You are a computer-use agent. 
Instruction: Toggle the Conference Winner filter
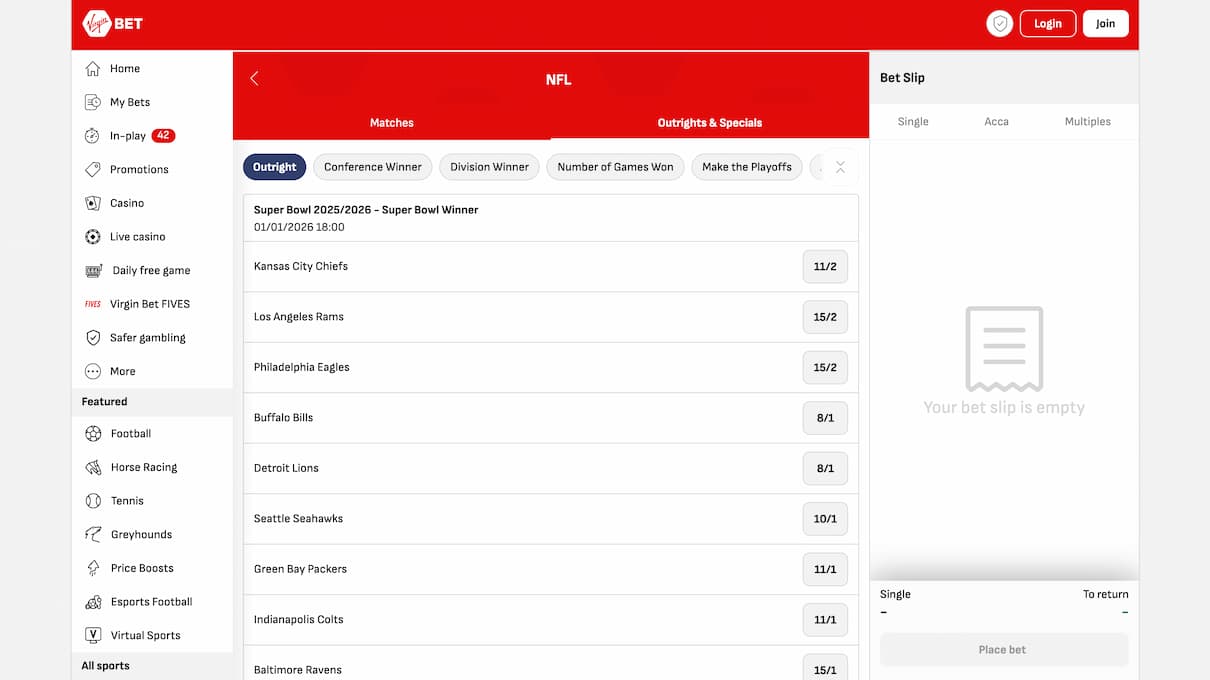(372, 167)
